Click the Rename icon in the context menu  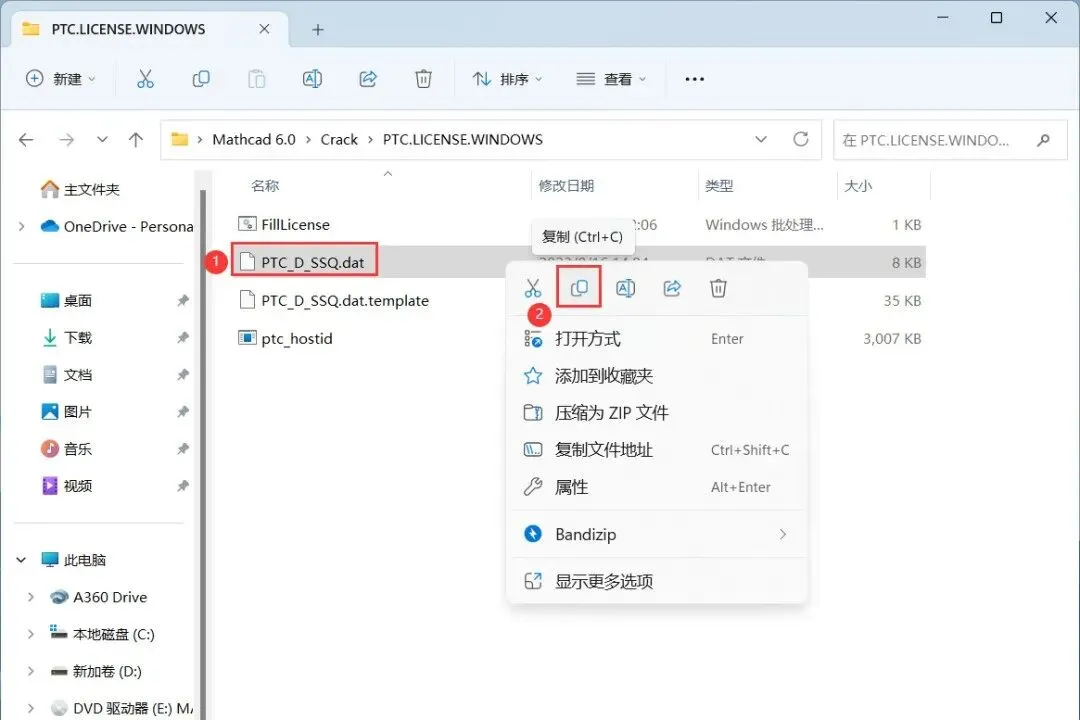[625, 287]
